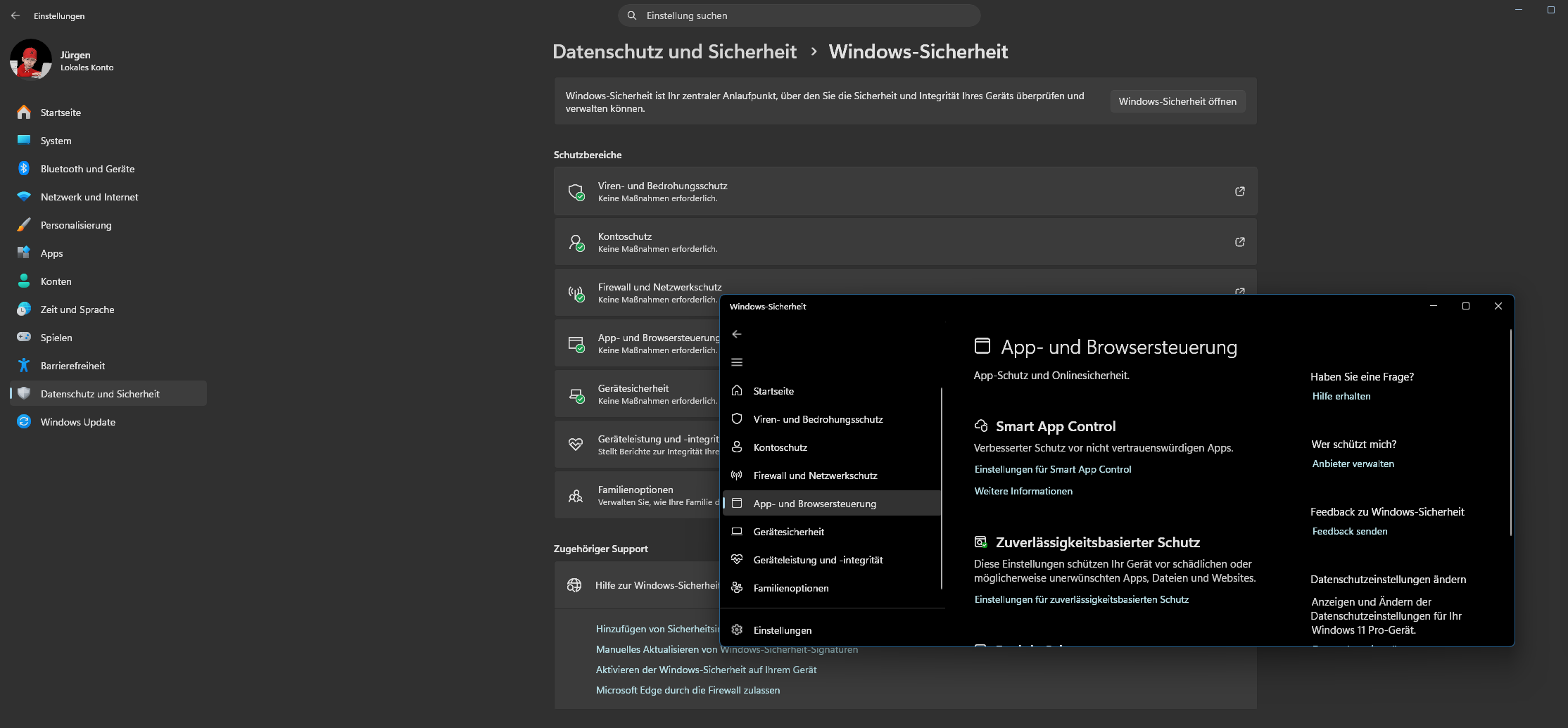Viewport: 1568px width, 728px height.
Task: Click the Hilfe erhalten link
Action: [1341, 396]
